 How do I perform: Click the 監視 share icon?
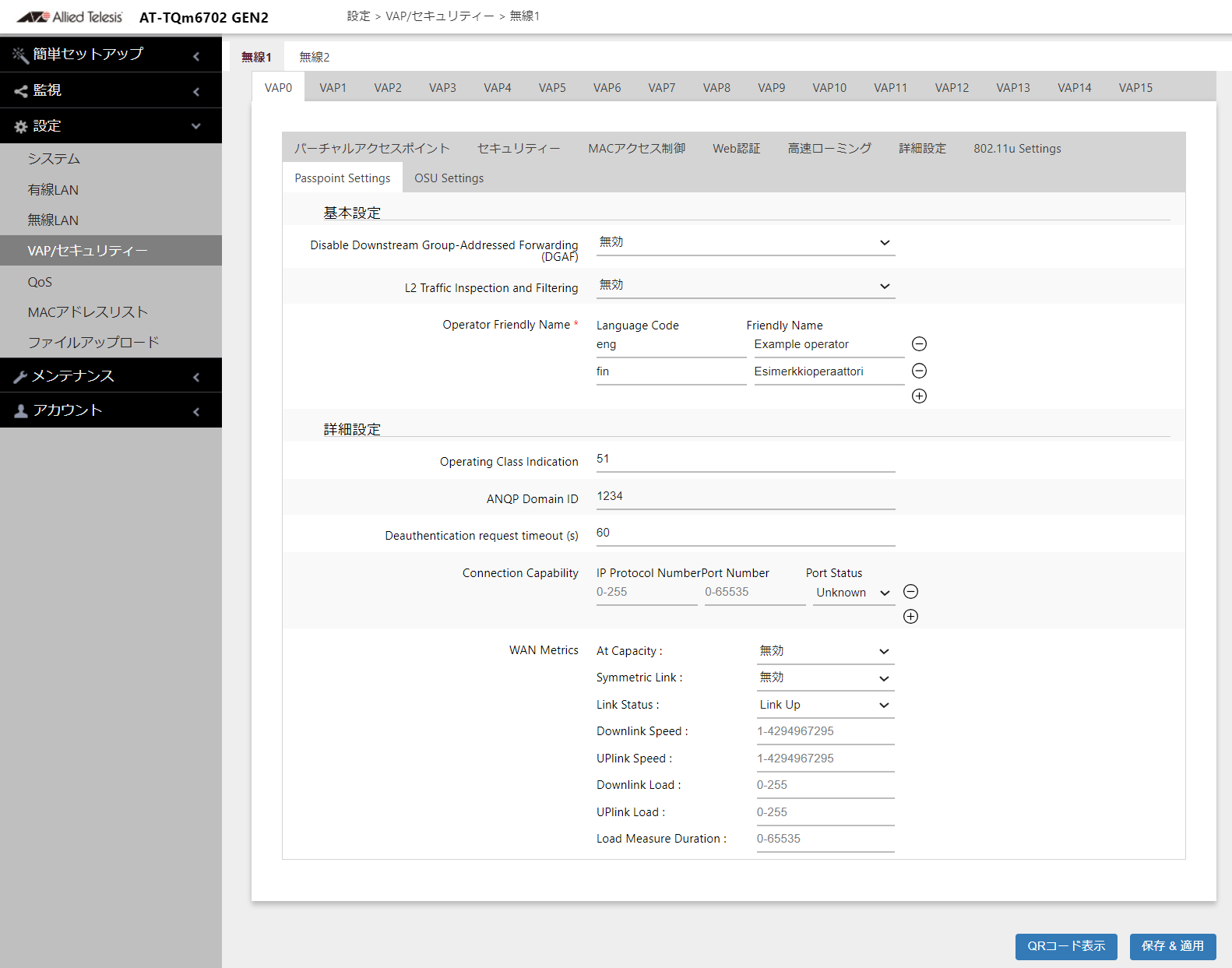pos(21,91)
